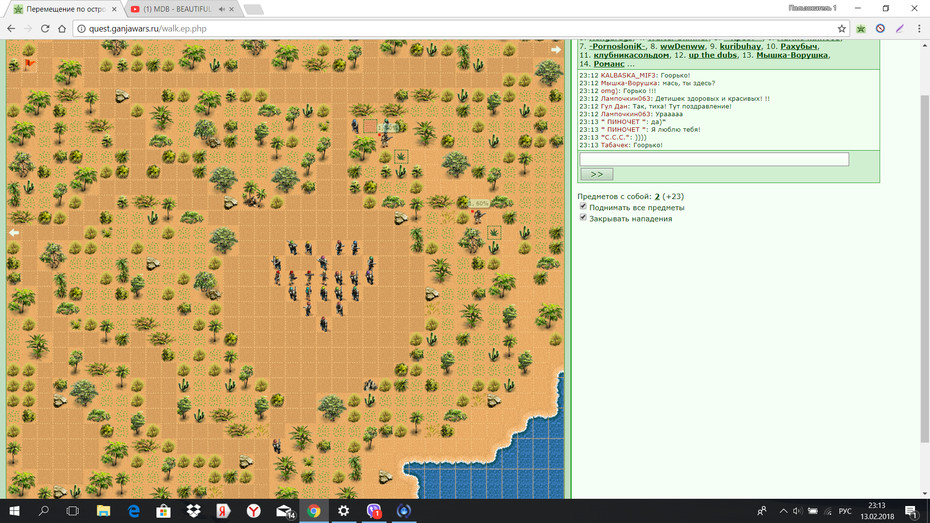Click the page vertical scrollbar thumb
930x523 pixels.
click(x=925, y=267)
